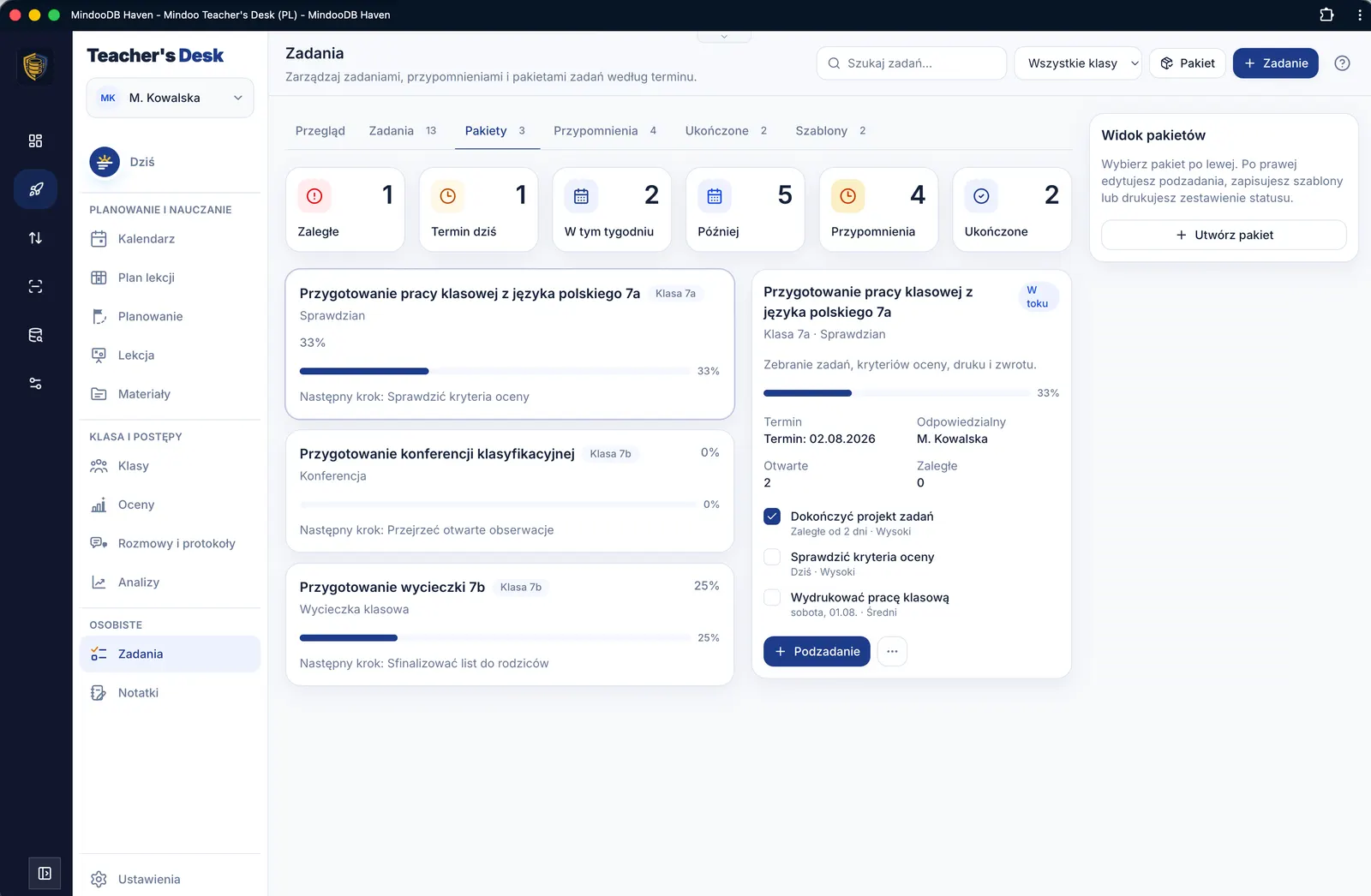Focus the Szukaj zadań search field
Viewport: 1371px width, 896px height.
point(912,63)
